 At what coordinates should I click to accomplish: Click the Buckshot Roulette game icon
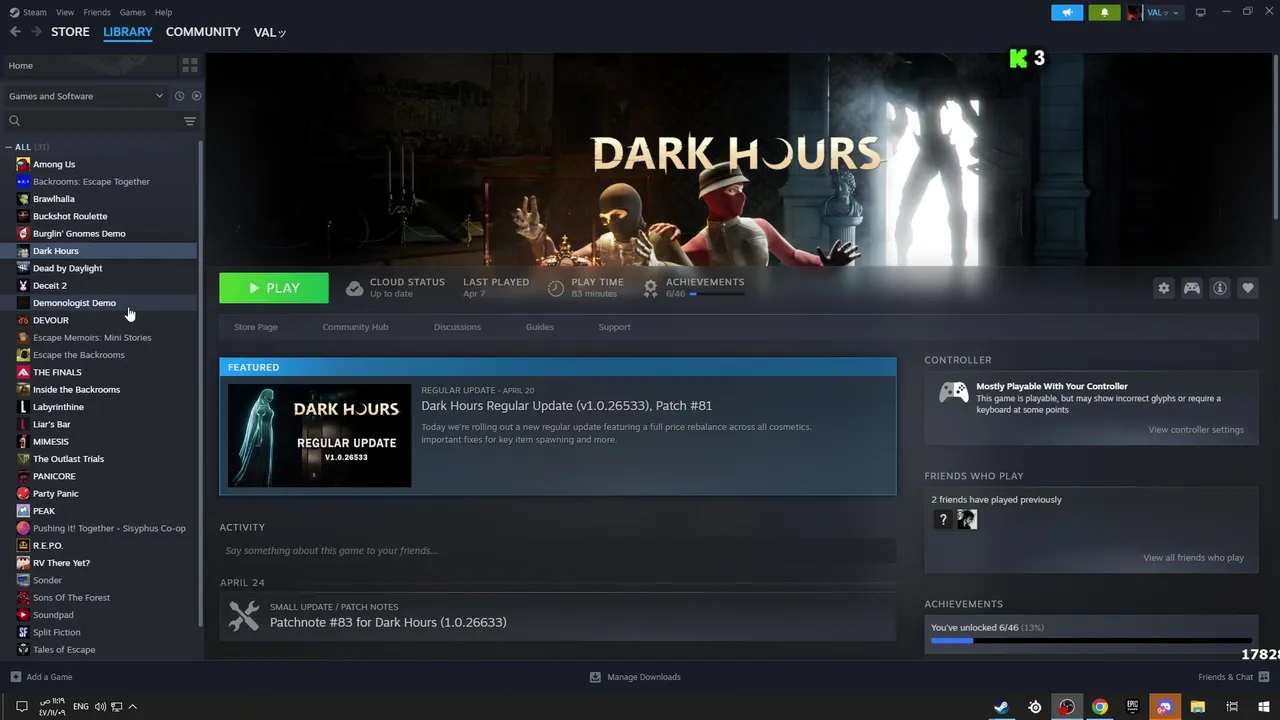[23, 216]
